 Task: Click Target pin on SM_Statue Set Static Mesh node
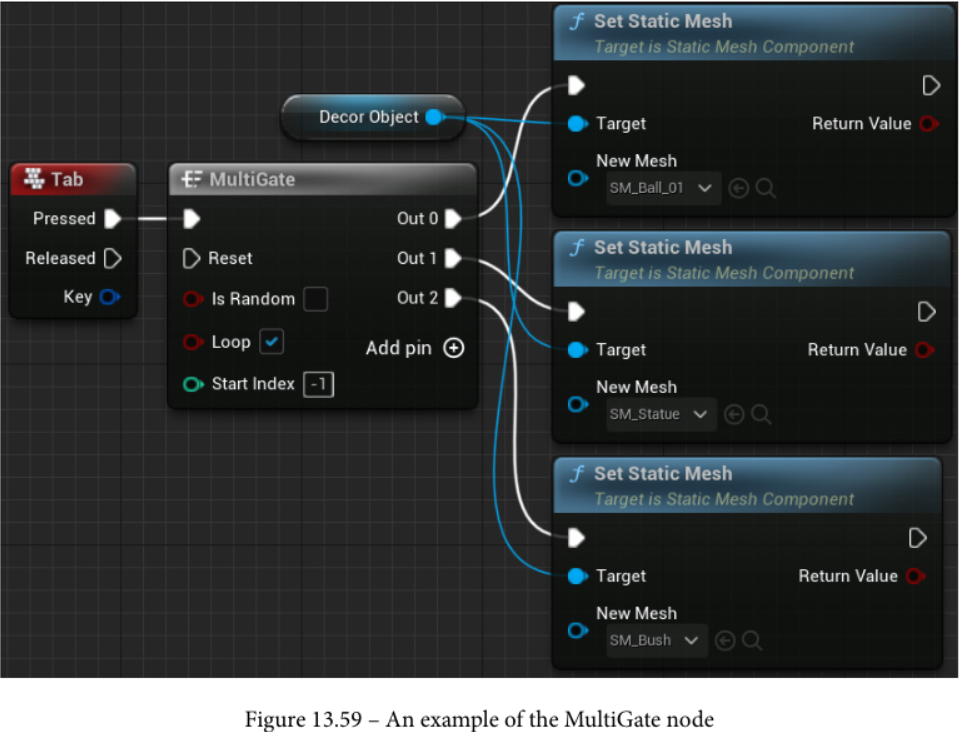pyautogui.click(x=577, y=350)
